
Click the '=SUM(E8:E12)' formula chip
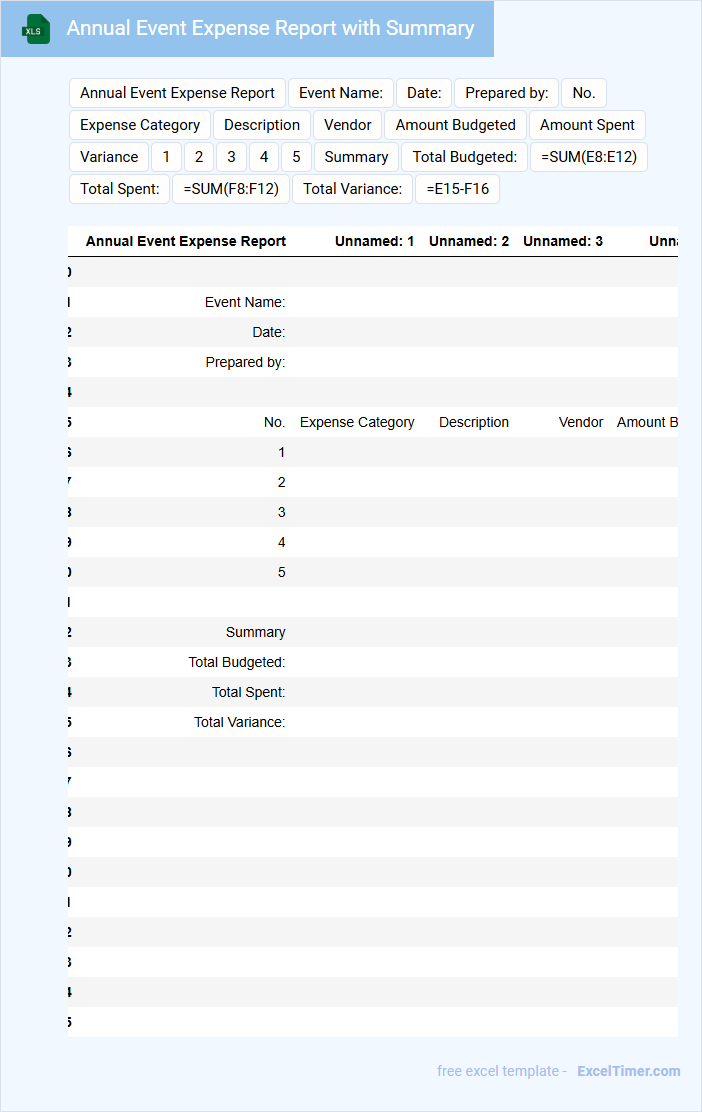click(x=588, y=157)
